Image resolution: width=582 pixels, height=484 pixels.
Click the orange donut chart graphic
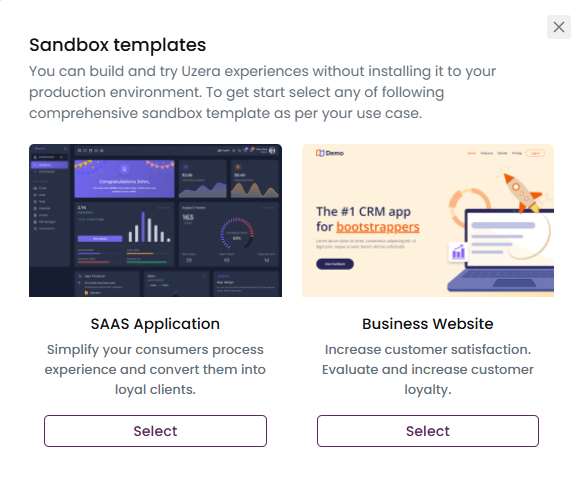(x=469, y=208)
